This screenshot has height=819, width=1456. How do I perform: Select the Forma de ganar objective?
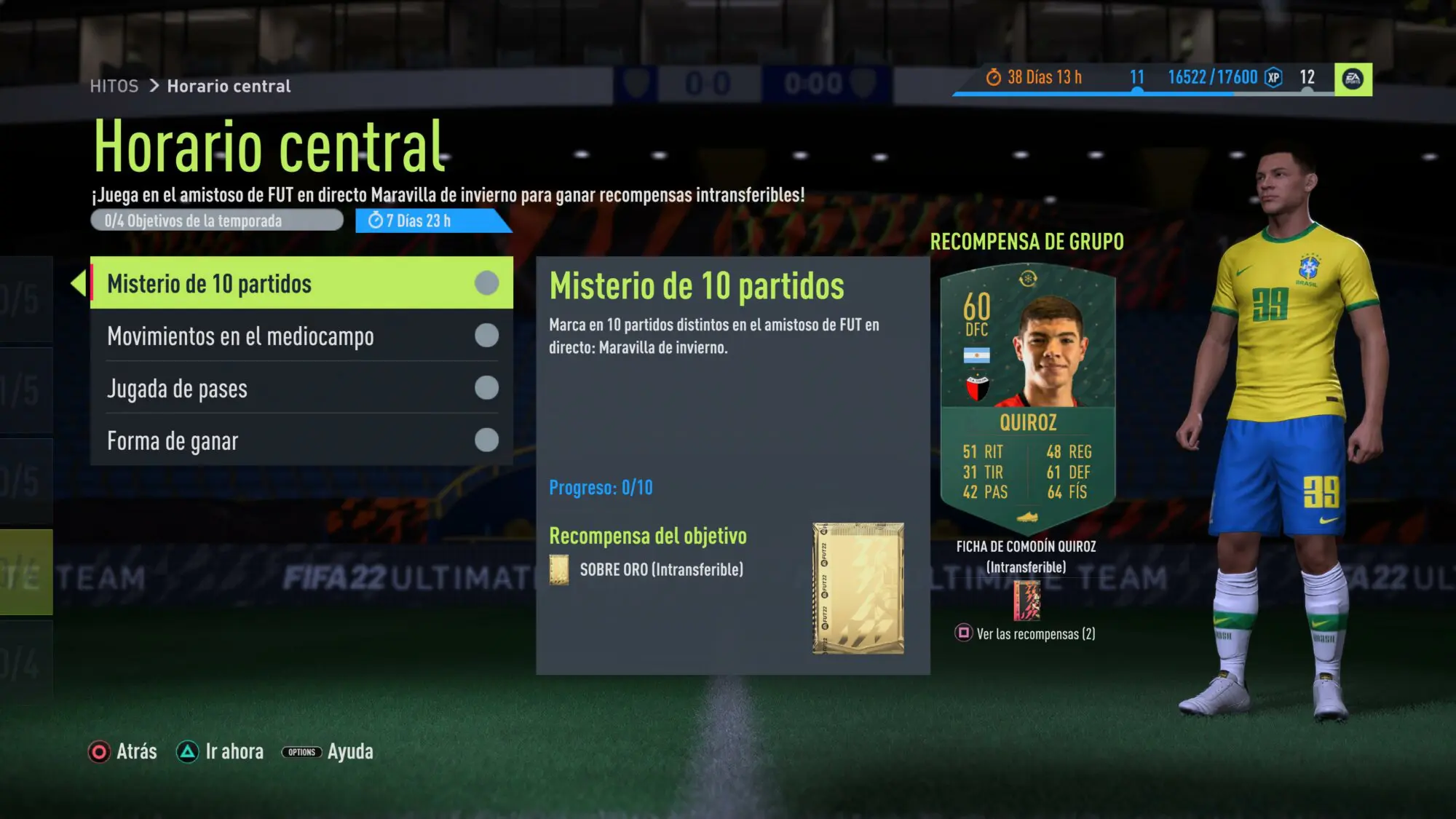click(301, 440)
